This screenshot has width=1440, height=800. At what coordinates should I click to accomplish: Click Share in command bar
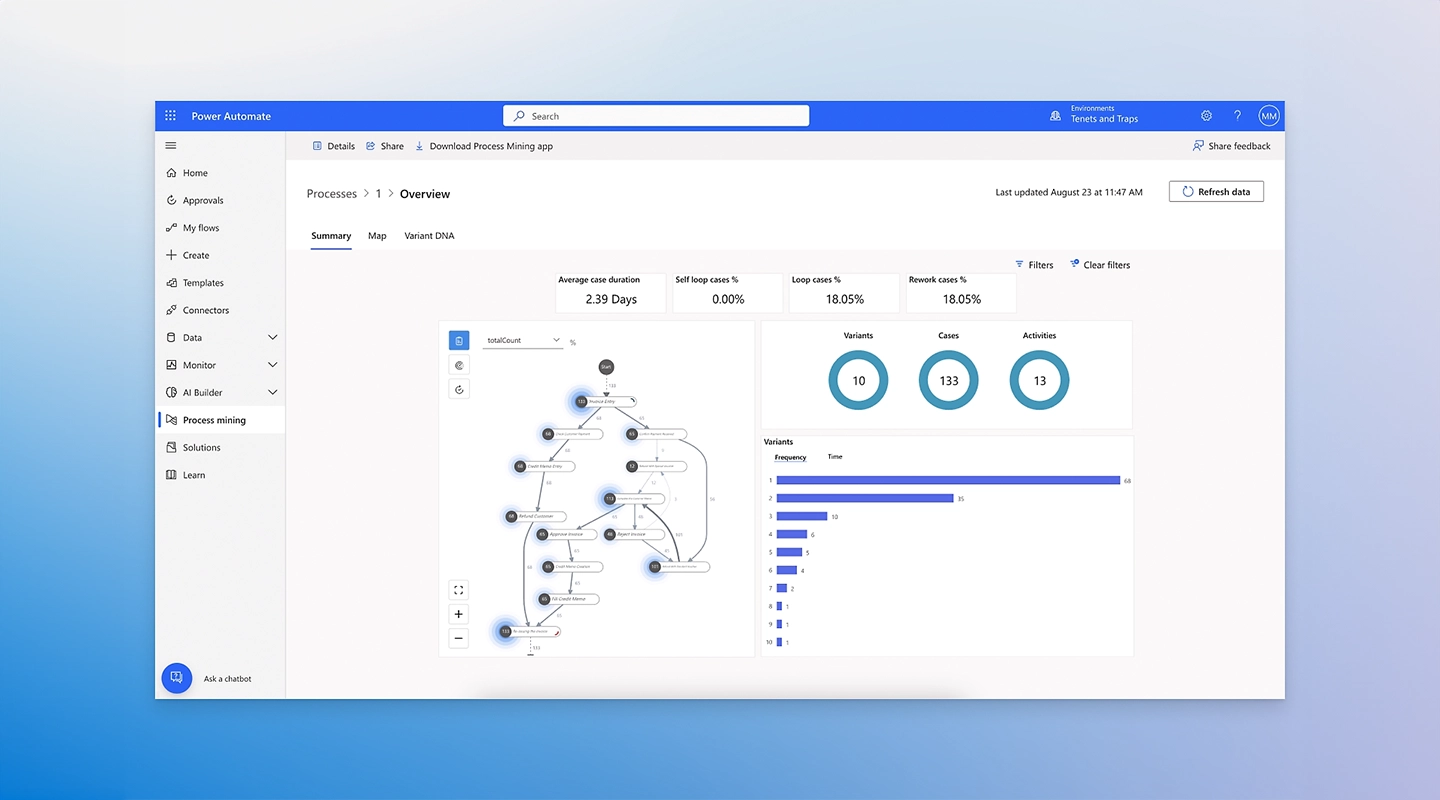coord(385,146)
